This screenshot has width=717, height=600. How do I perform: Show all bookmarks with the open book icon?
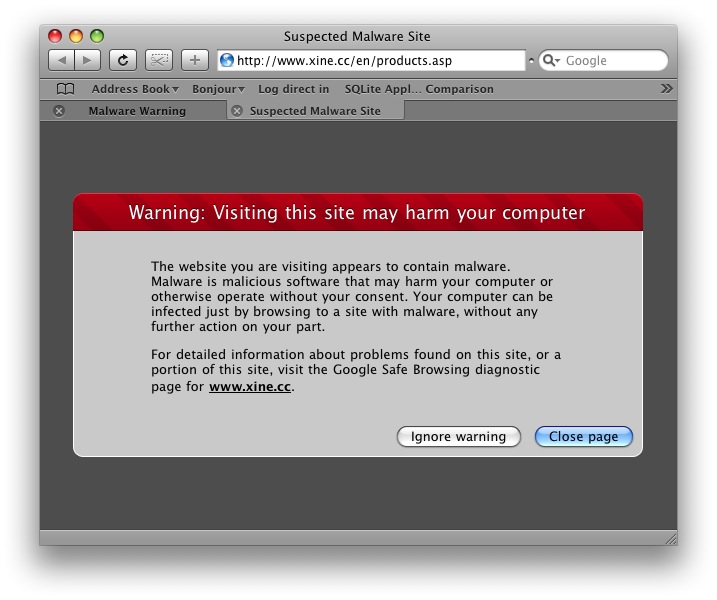65,89
